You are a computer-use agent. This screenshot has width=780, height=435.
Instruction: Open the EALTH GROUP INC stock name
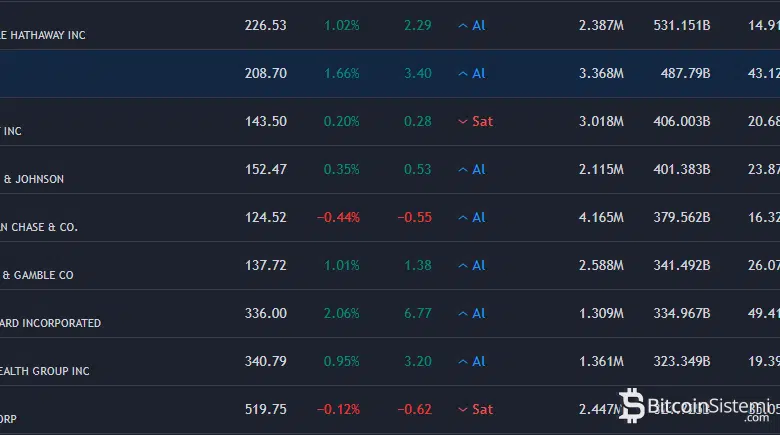45,371
